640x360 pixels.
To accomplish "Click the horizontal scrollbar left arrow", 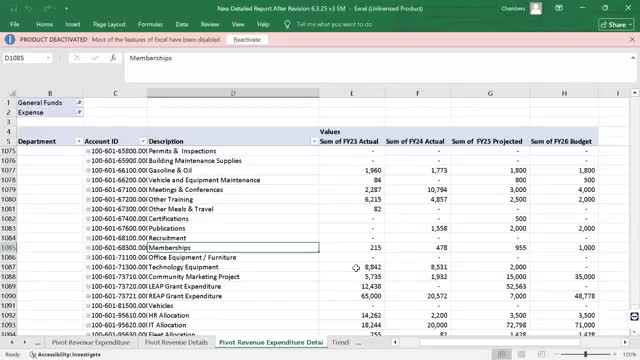I will pyautogui.click(x=395, y=342).
